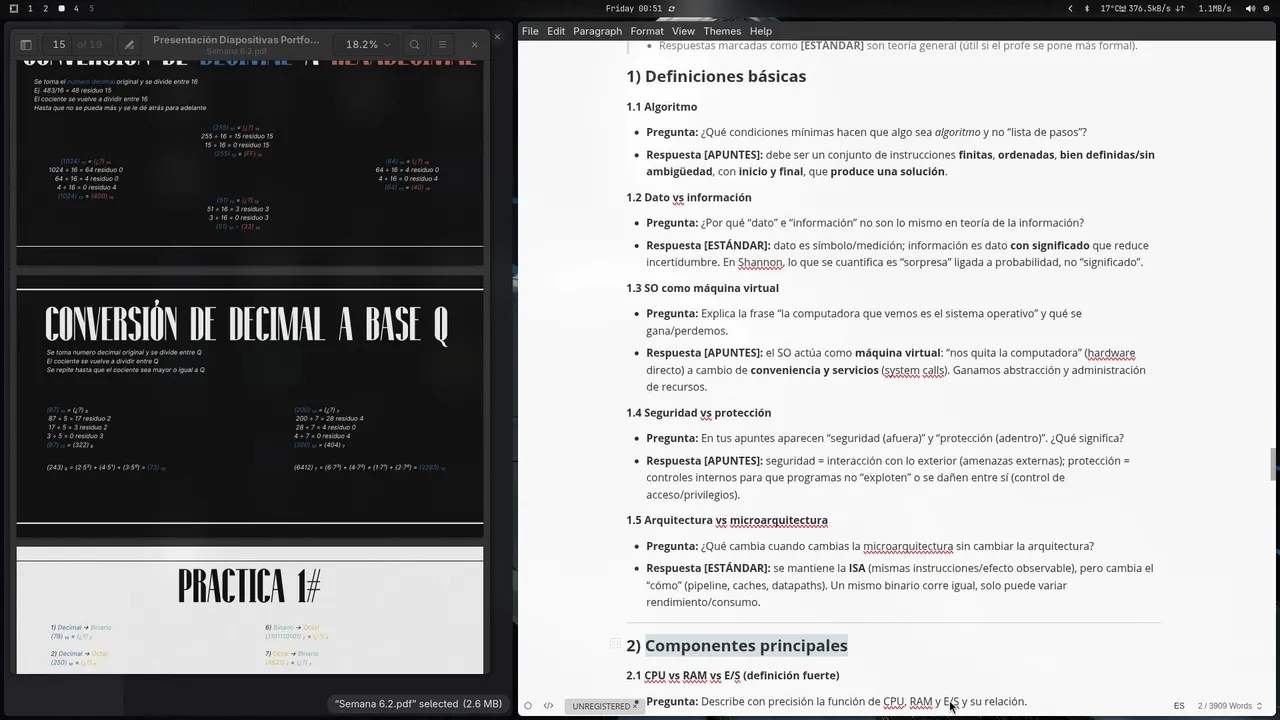Click the underlined word 'microarquitectura' in the question
The width and height of the screenshot is (1280, 720).
coord(908,547)
